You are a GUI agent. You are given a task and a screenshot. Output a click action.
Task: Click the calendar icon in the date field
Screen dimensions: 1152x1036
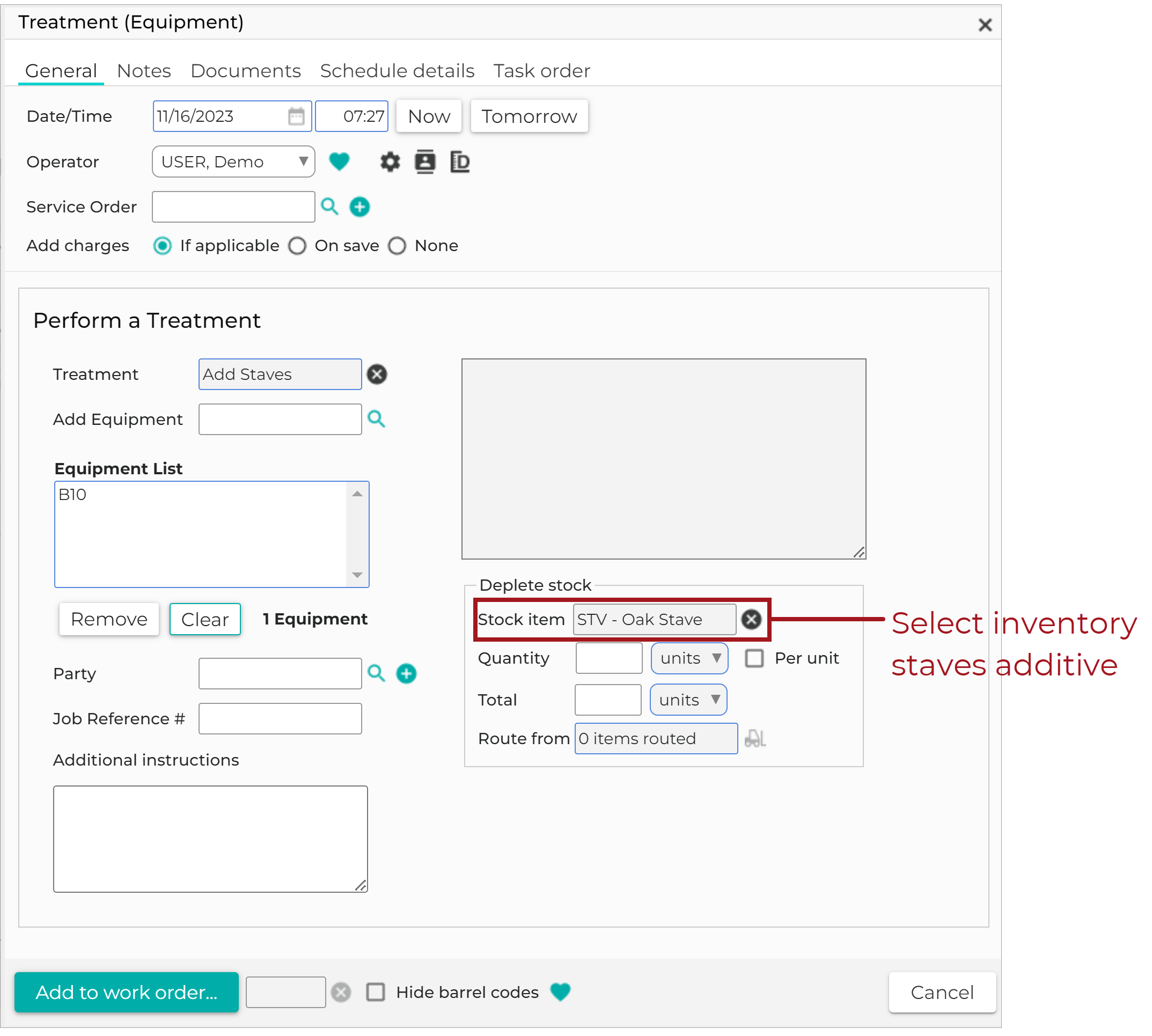point(296,116)
